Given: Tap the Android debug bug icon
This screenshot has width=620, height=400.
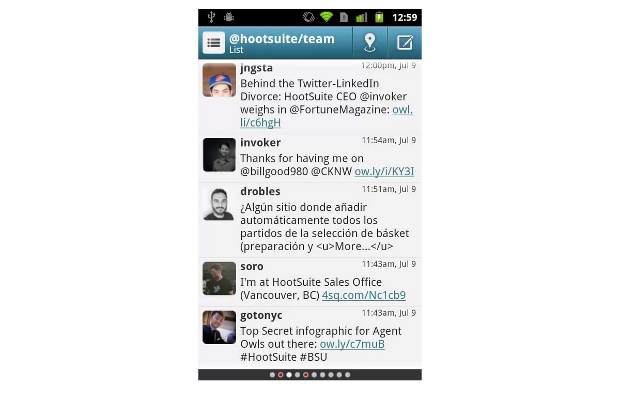Looking at the screenshot, I should pyautogui.click(x=229, y=17).
